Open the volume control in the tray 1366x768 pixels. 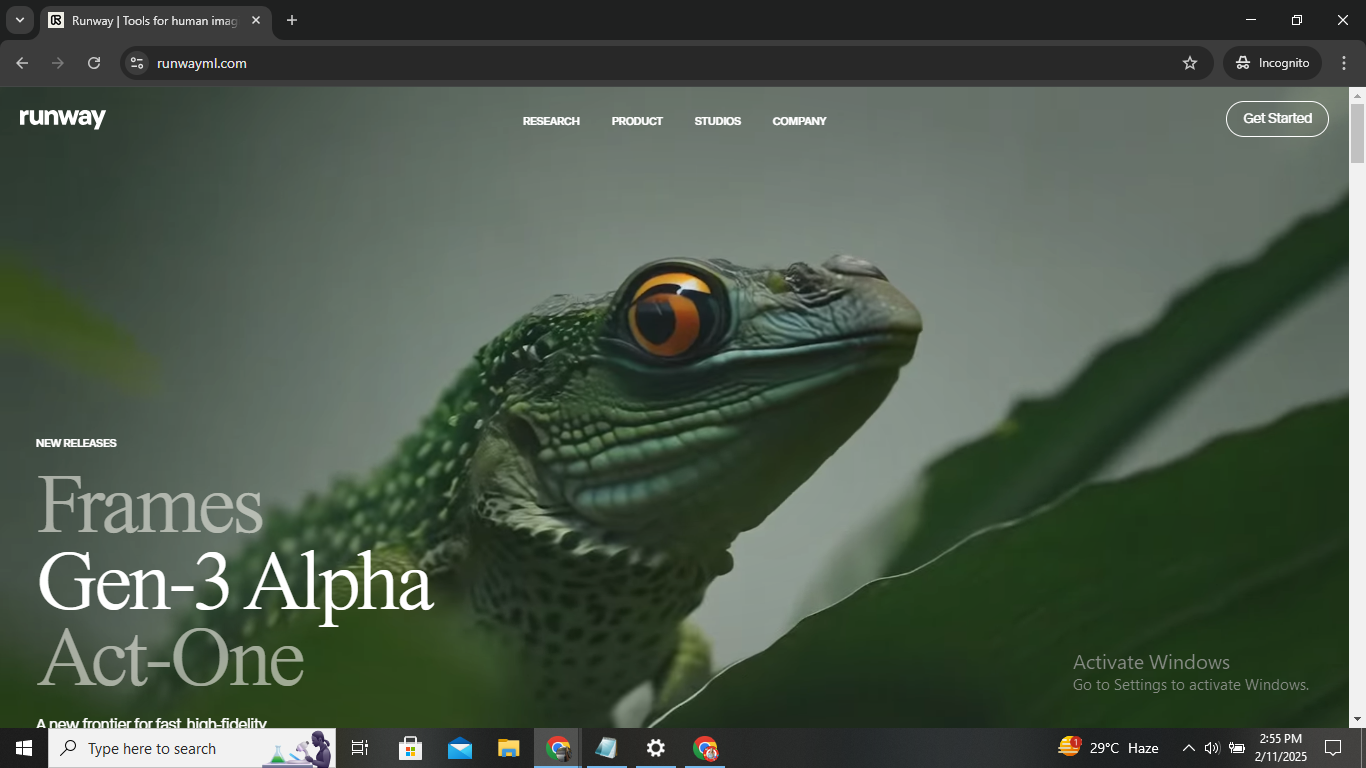[x=1212, y=748]
